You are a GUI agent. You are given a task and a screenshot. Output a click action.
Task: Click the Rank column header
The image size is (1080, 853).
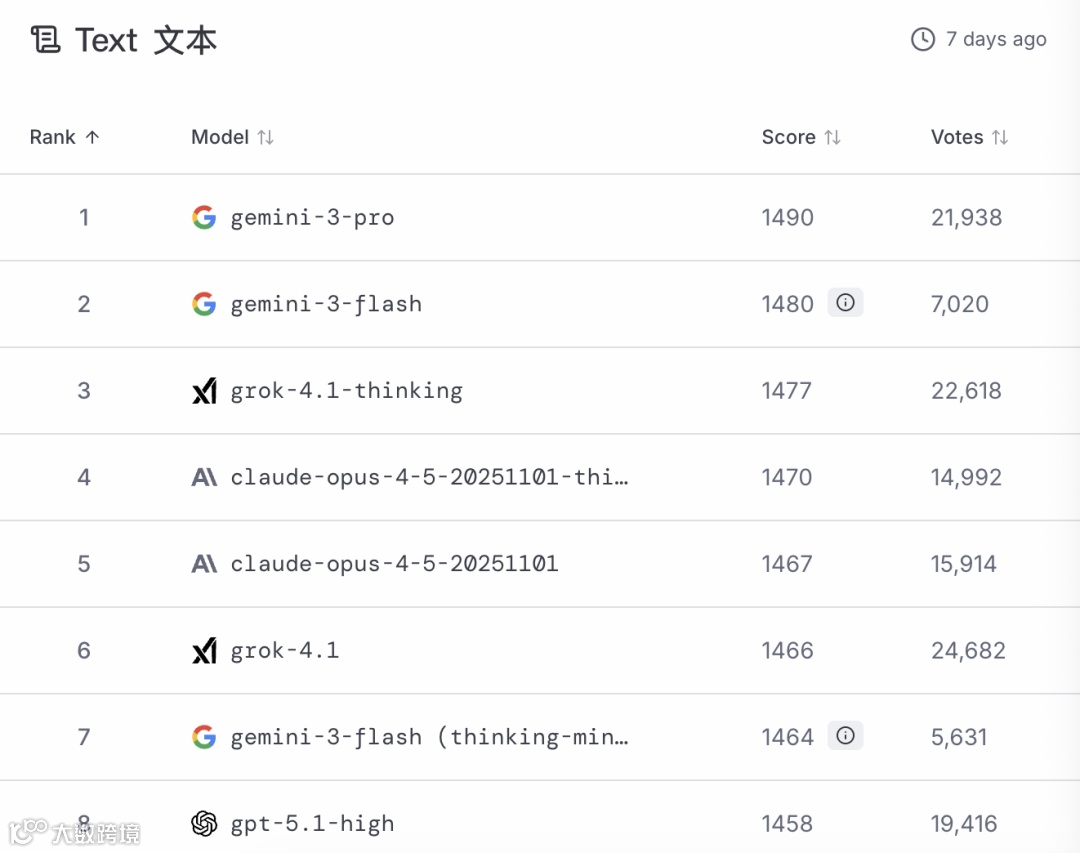point(52,137)
